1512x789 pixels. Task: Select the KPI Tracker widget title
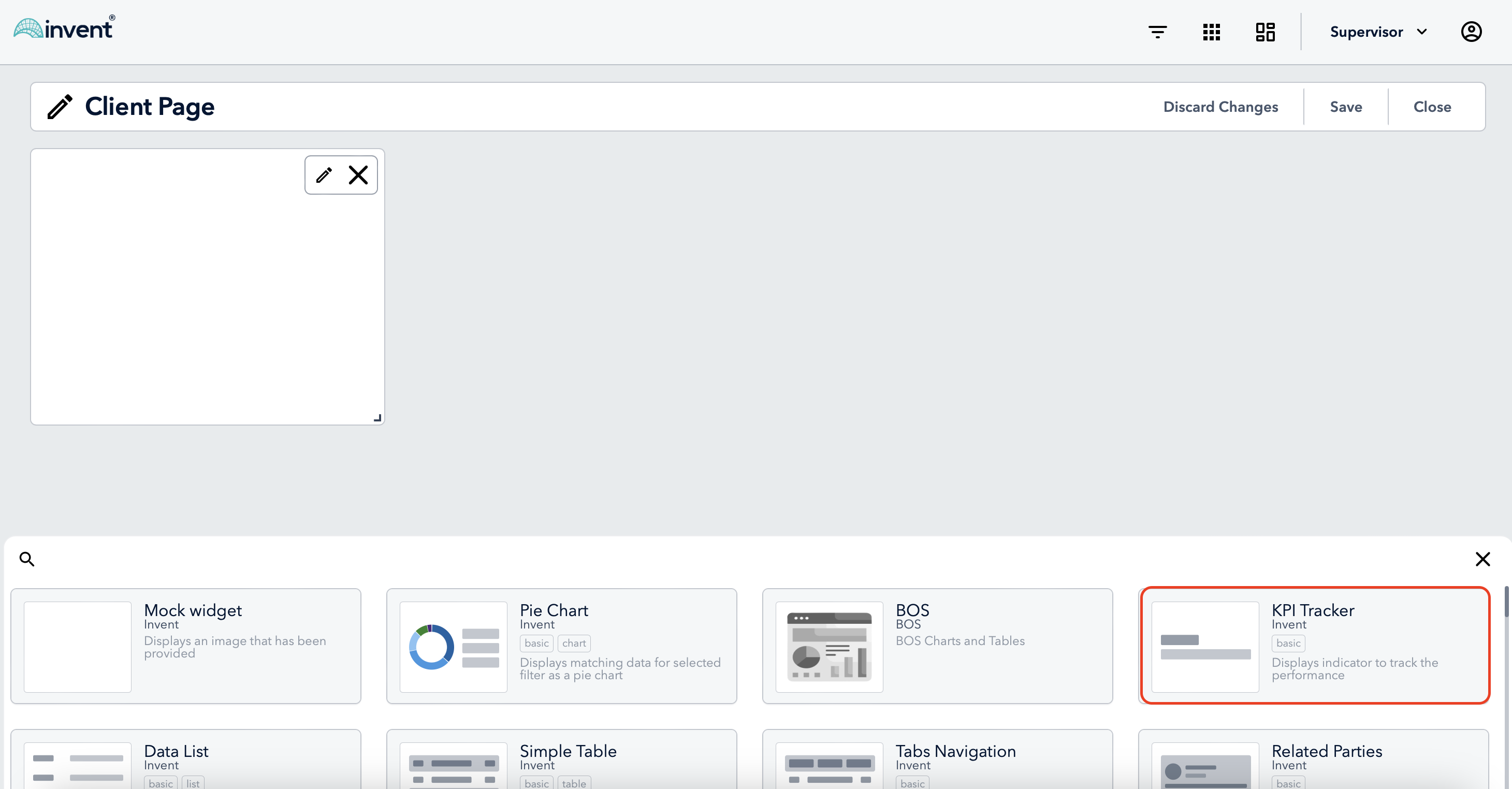(1313, 610)
